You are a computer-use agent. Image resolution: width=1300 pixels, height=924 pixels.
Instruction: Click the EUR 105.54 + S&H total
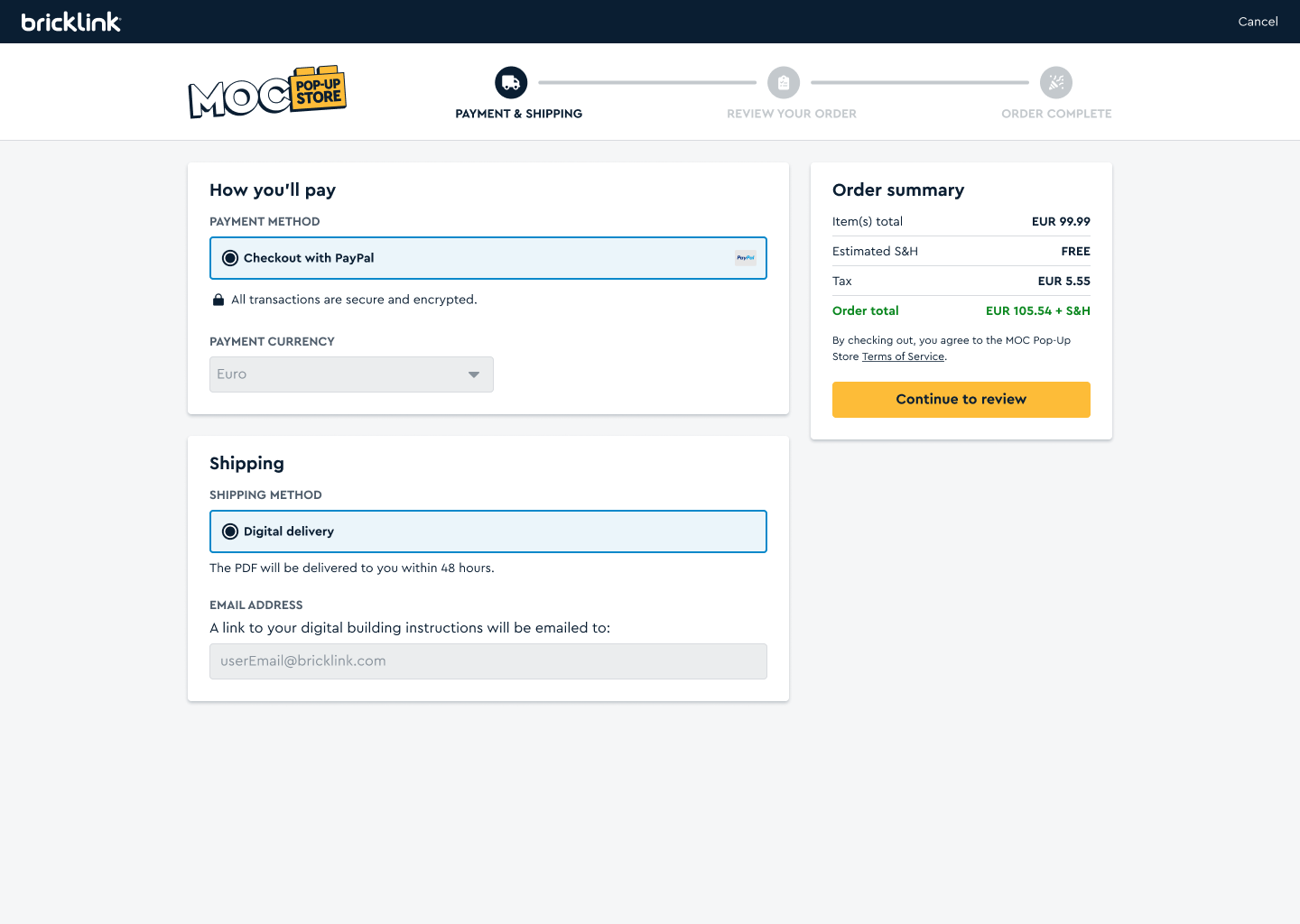pos(1038,310)
